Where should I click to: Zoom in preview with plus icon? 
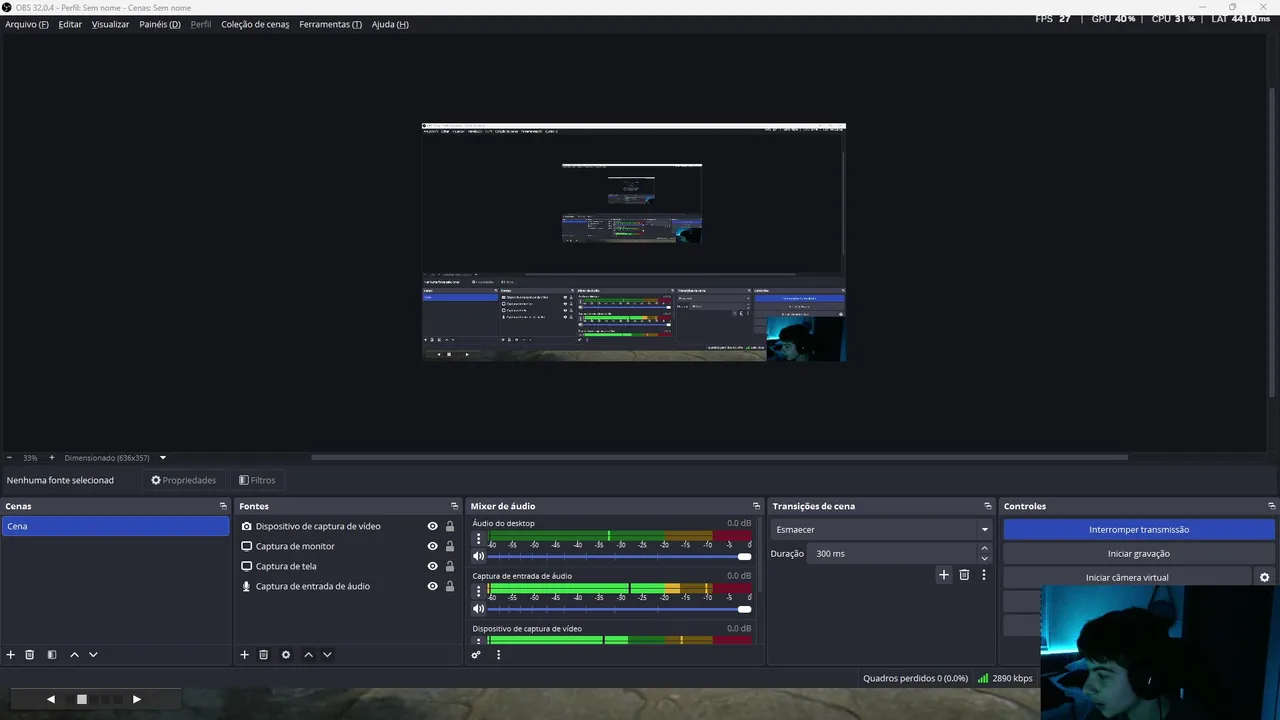pyautogui.click(x=52, y=458)
